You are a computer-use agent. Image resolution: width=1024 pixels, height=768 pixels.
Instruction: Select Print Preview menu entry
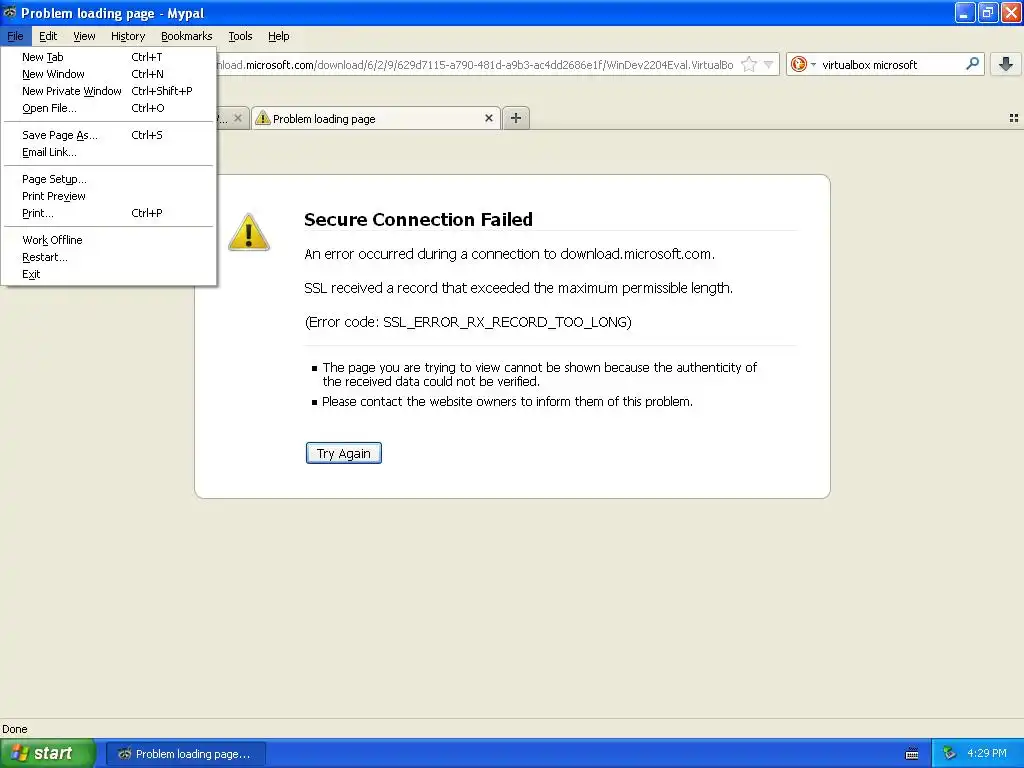[108, 196]
